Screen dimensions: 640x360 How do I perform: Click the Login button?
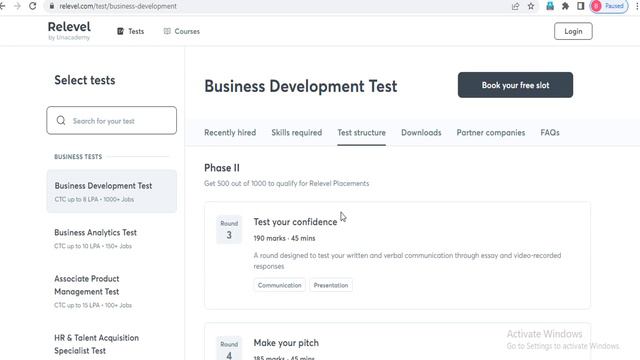point(573,31)
